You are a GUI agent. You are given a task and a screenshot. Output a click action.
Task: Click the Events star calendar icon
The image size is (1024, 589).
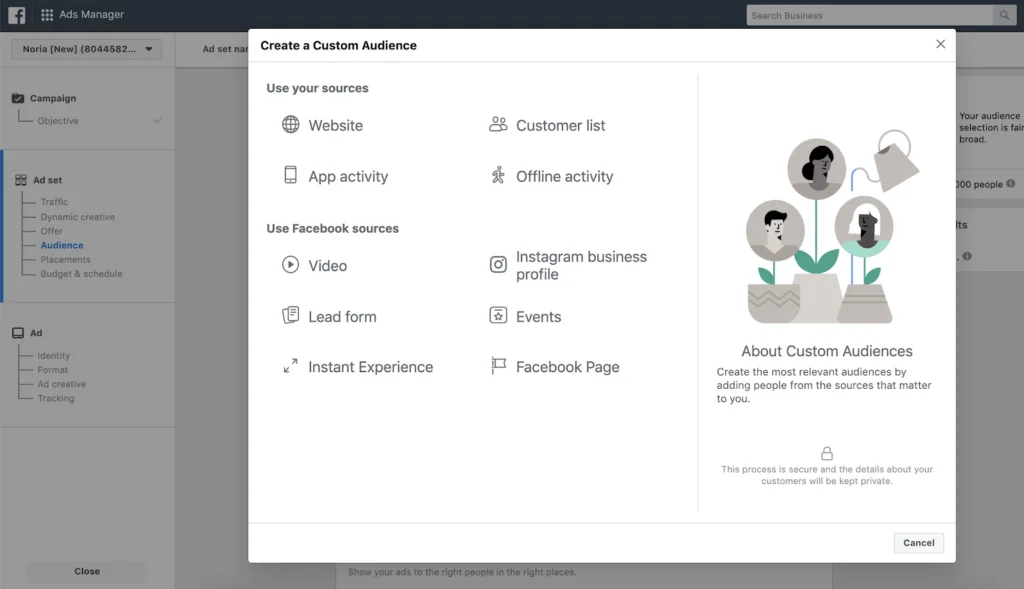click(498, 315)
